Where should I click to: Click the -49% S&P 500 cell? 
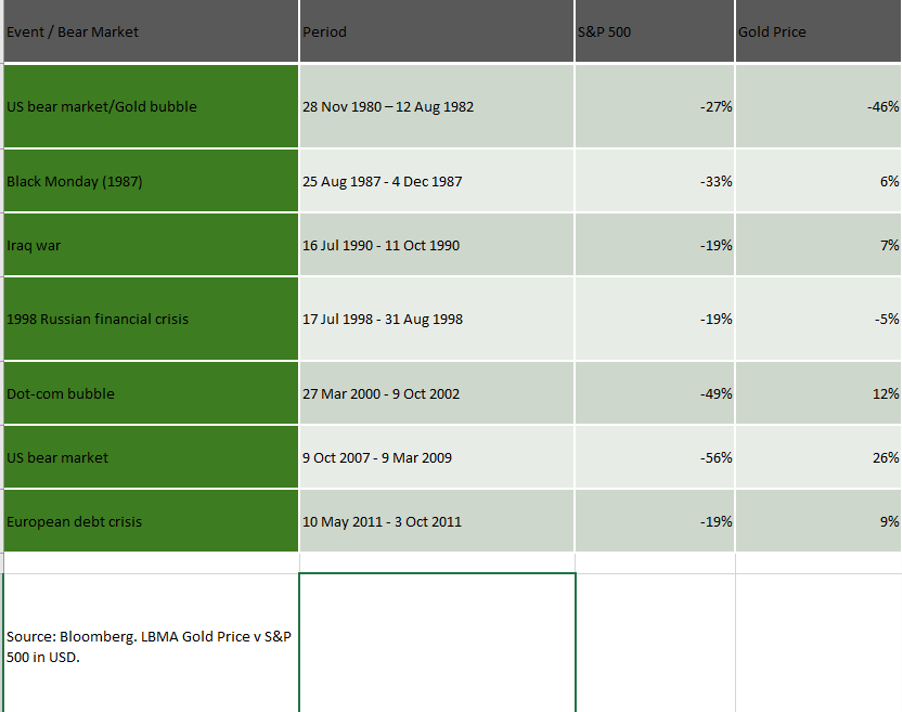(655, 394)
